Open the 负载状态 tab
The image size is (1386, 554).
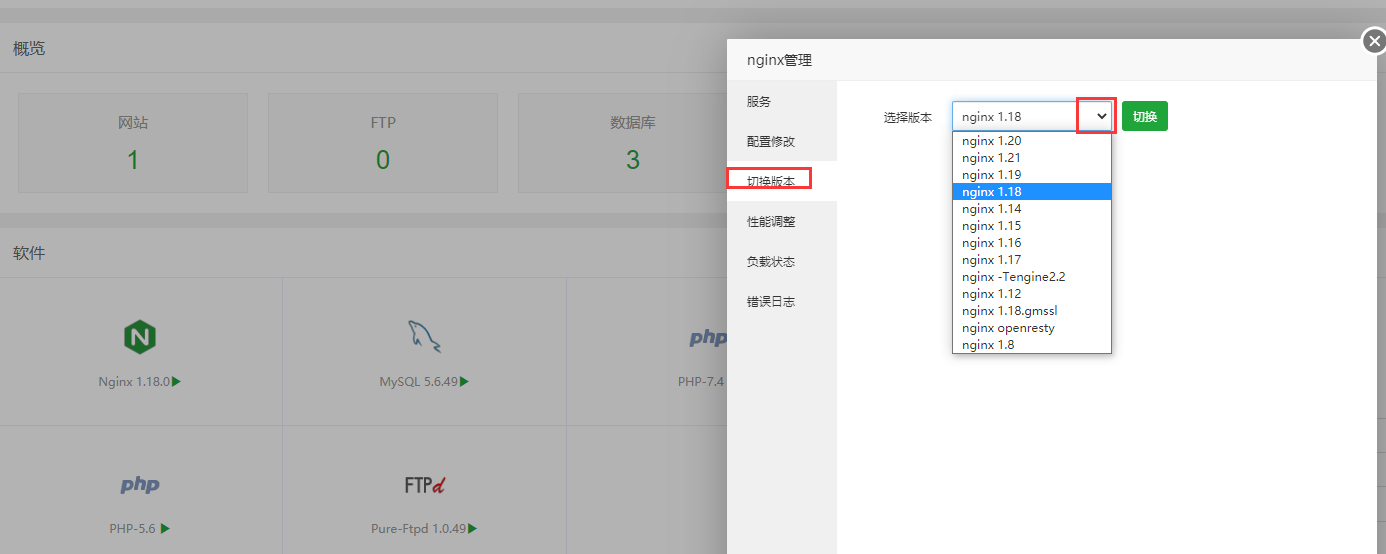point(782,261)
